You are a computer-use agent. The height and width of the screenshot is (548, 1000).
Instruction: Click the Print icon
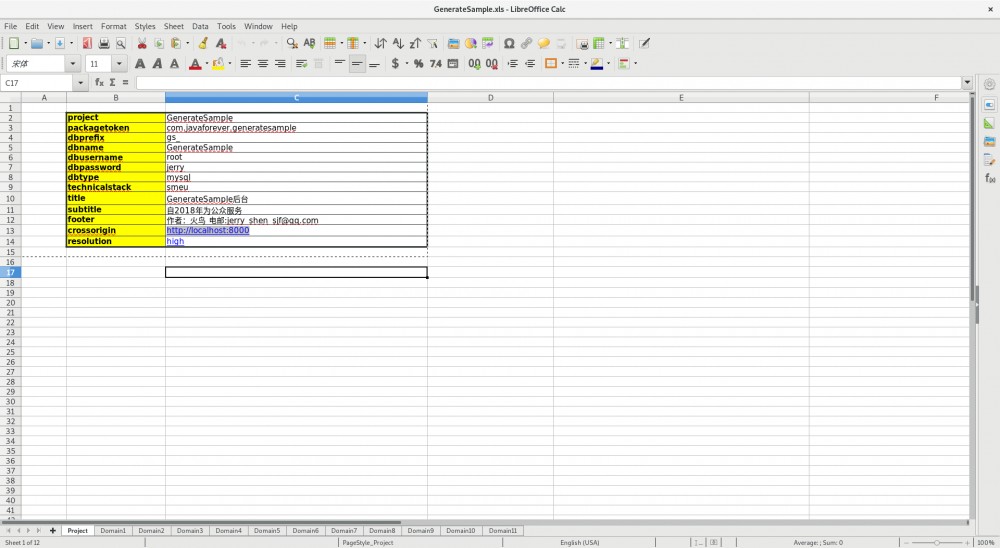tap(104, 43)
